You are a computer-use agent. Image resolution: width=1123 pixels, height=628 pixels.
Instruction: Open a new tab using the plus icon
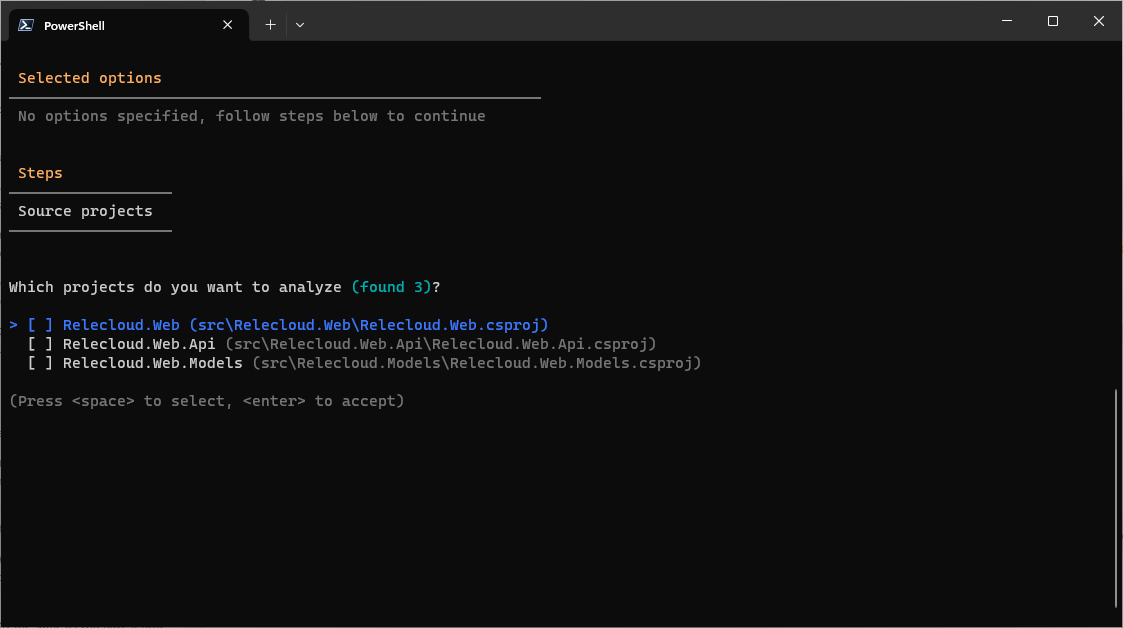[x=269, y=24]
